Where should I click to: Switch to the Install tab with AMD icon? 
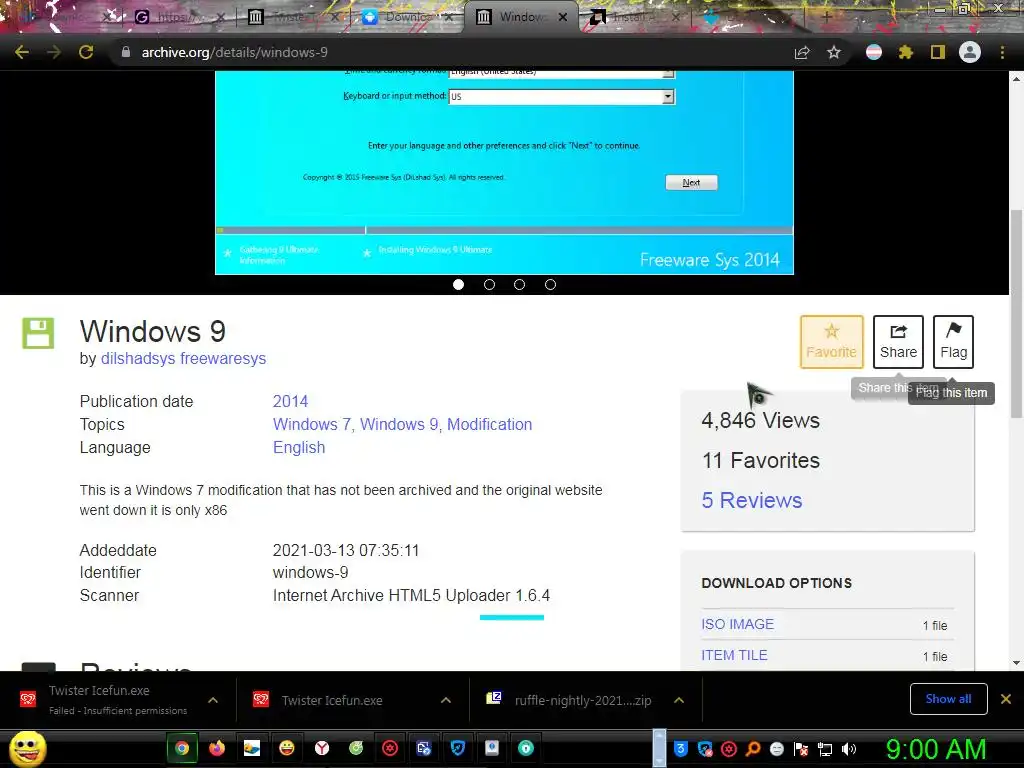tap(633, 17)
